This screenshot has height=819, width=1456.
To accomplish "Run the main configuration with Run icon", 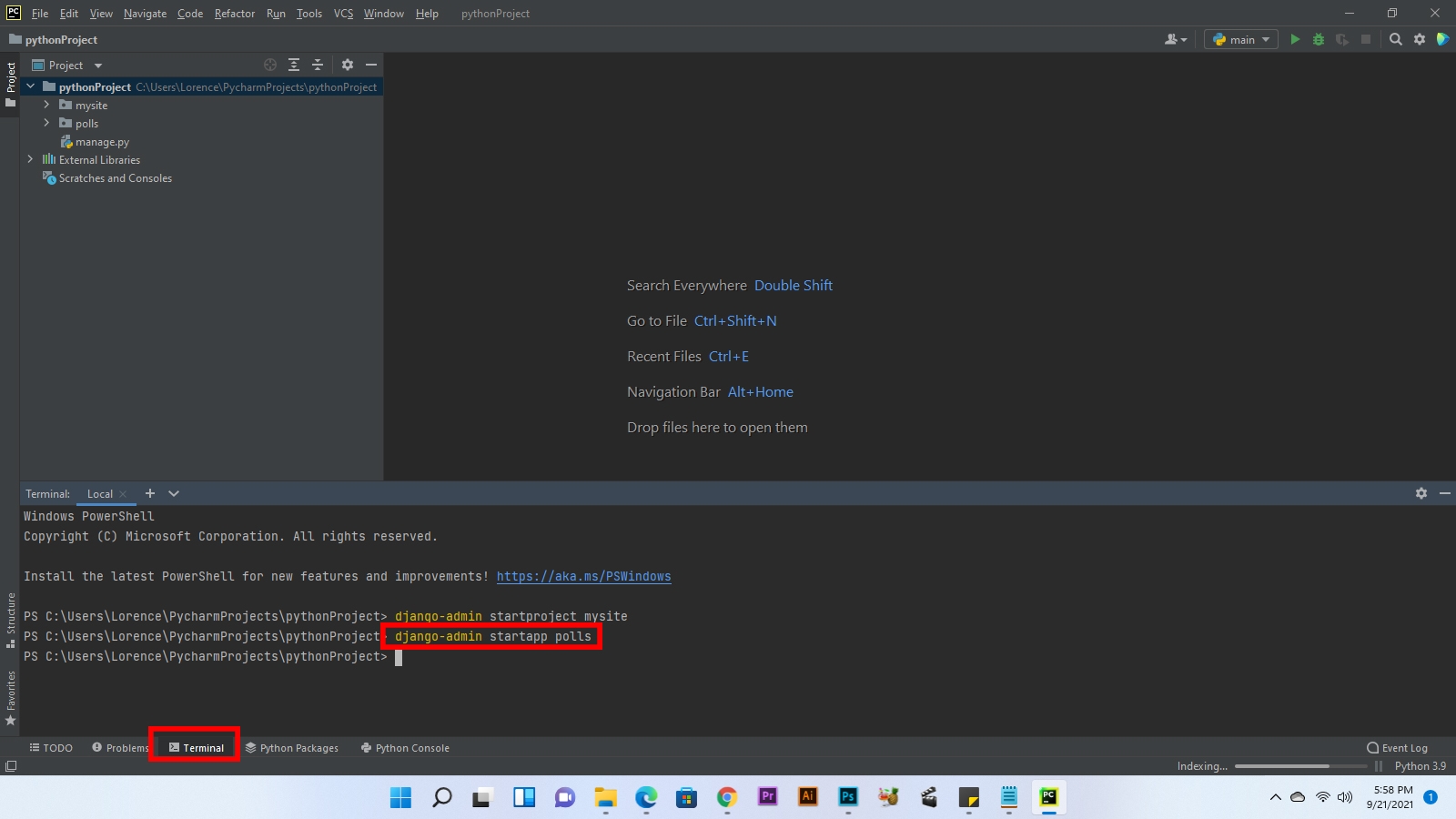I will (x=1296, y=39).
